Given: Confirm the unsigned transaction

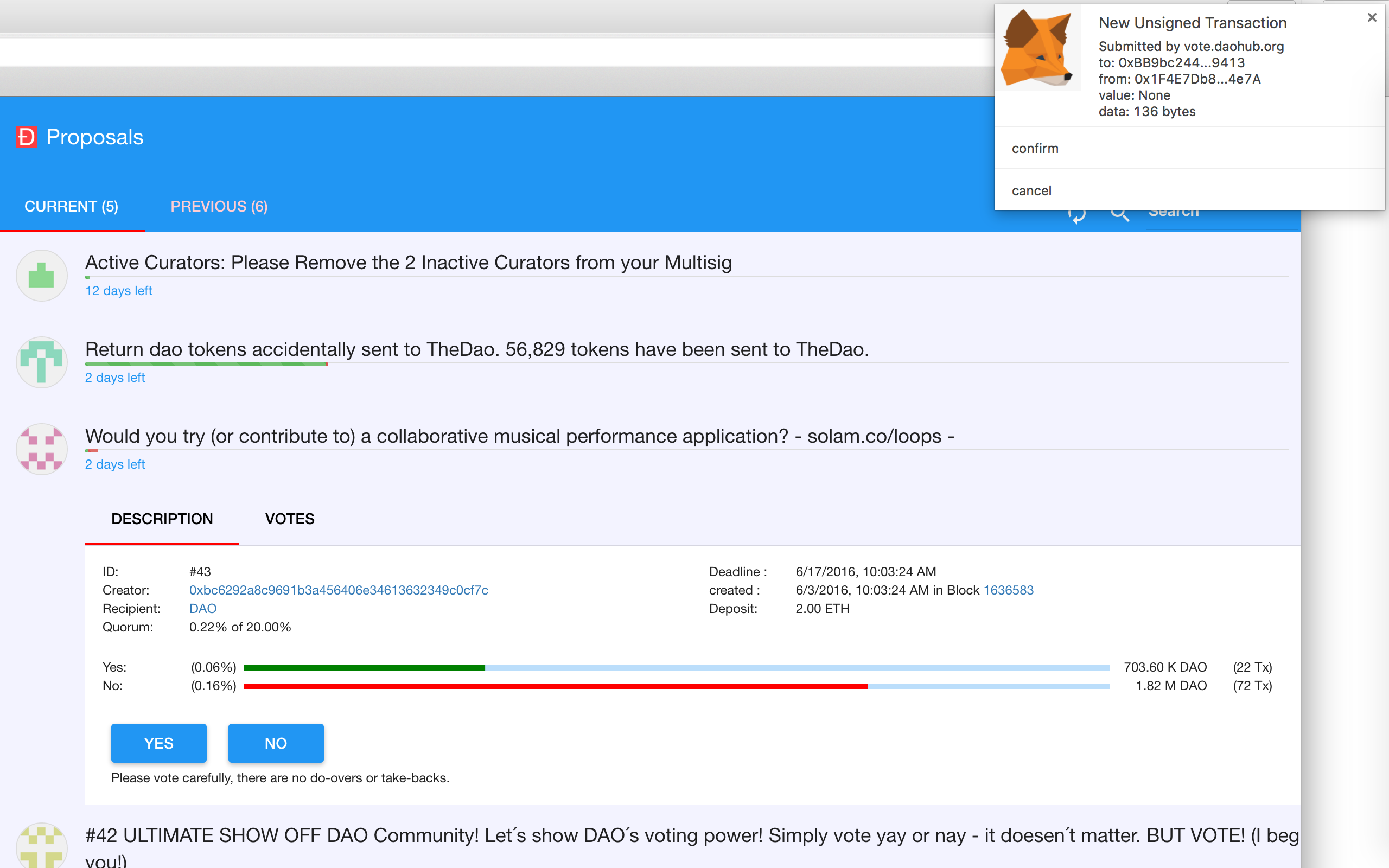Looking at the screenshot, I should tap(1190, 148).
